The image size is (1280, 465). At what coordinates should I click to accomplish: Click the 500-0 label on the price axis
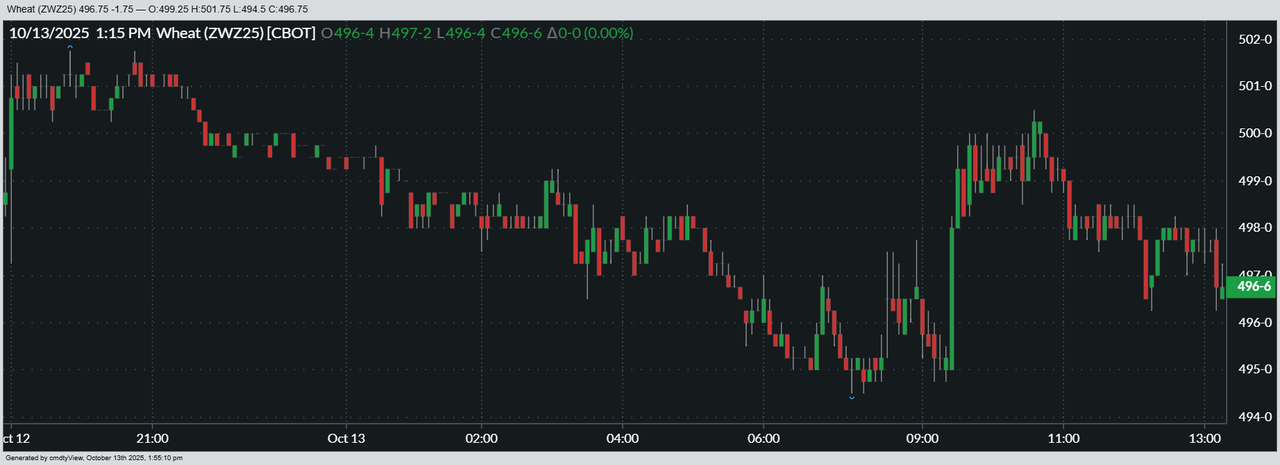[x=1254, y=134]
